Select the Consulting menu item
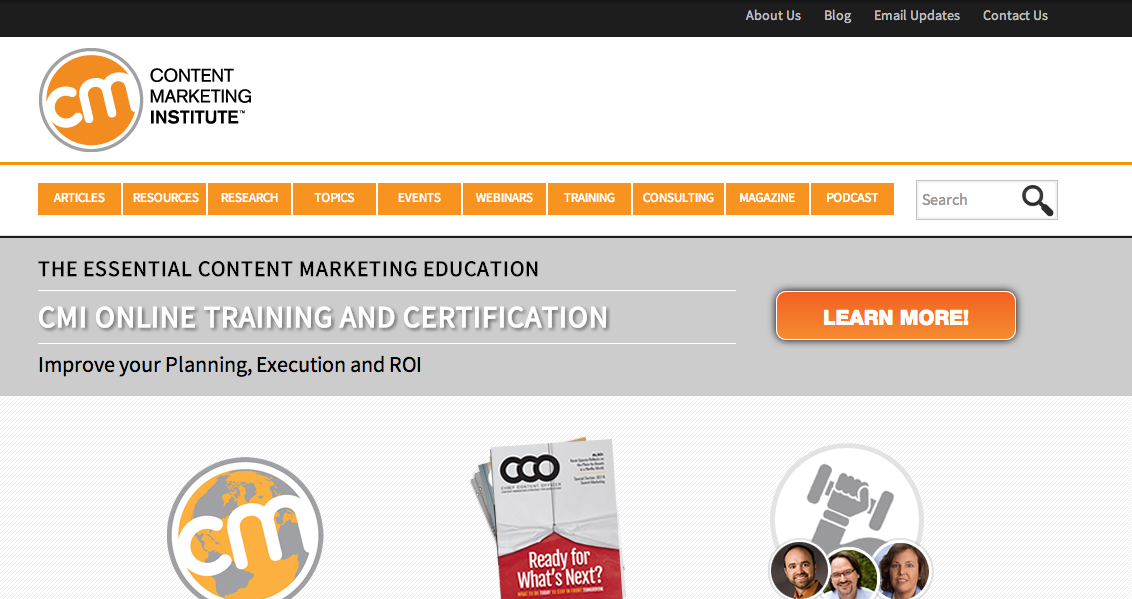 click(679, 198)
